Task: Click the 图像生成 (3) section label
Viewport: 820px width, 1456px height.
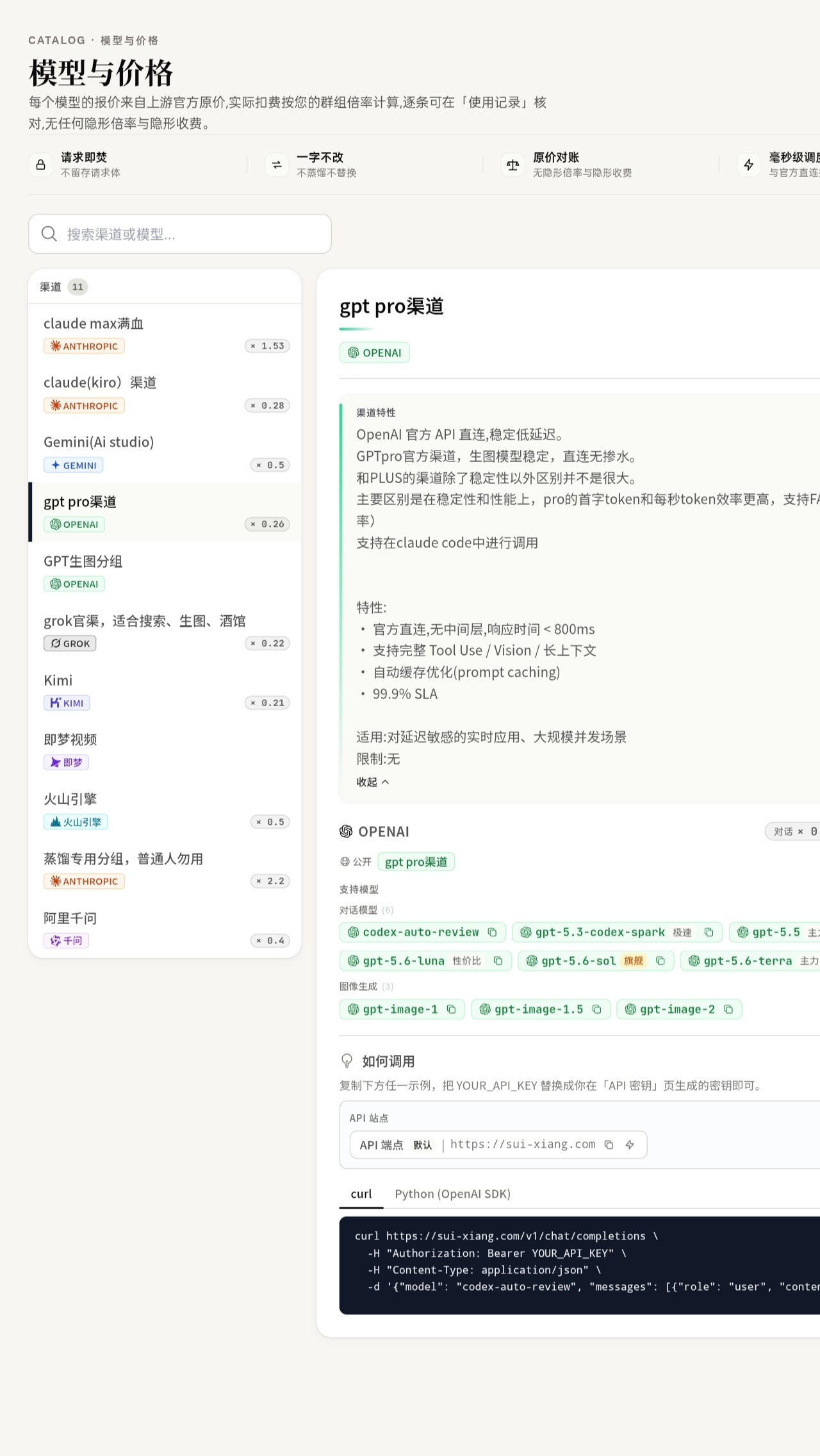Action: click(366, 986)
